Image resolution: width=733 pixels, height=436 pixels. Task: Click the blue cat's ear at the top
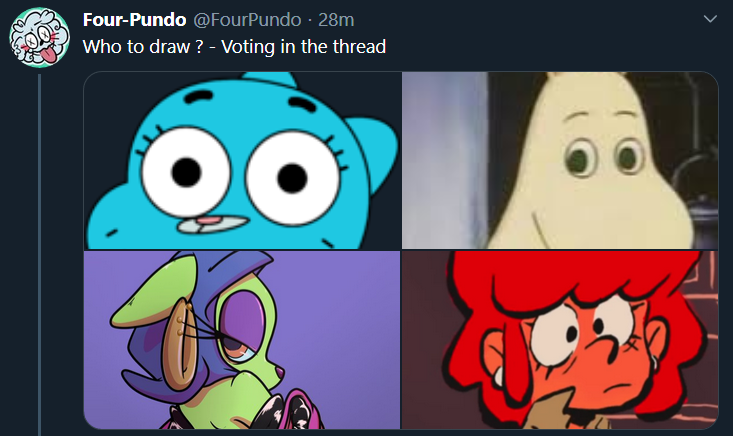[x=270, y=78]
